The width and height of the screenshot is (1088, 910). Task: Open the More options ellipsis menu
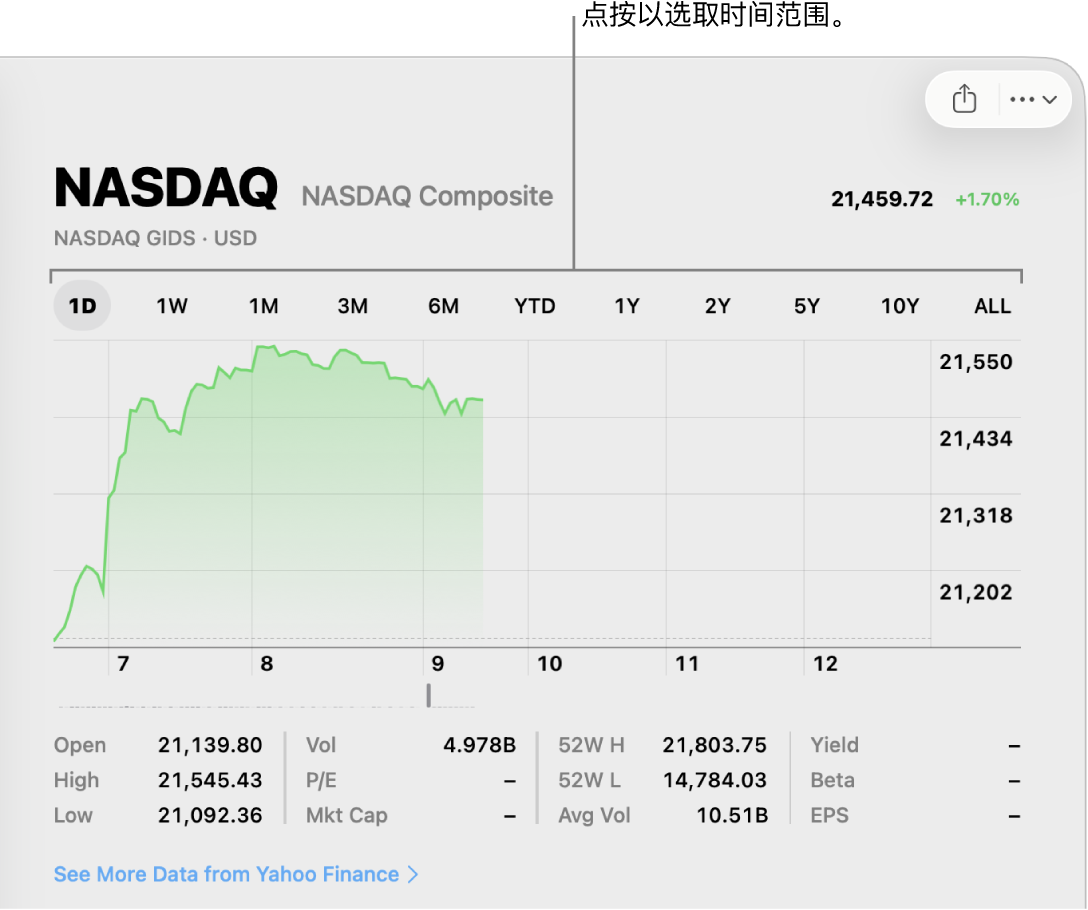(x=1023, y=99)
